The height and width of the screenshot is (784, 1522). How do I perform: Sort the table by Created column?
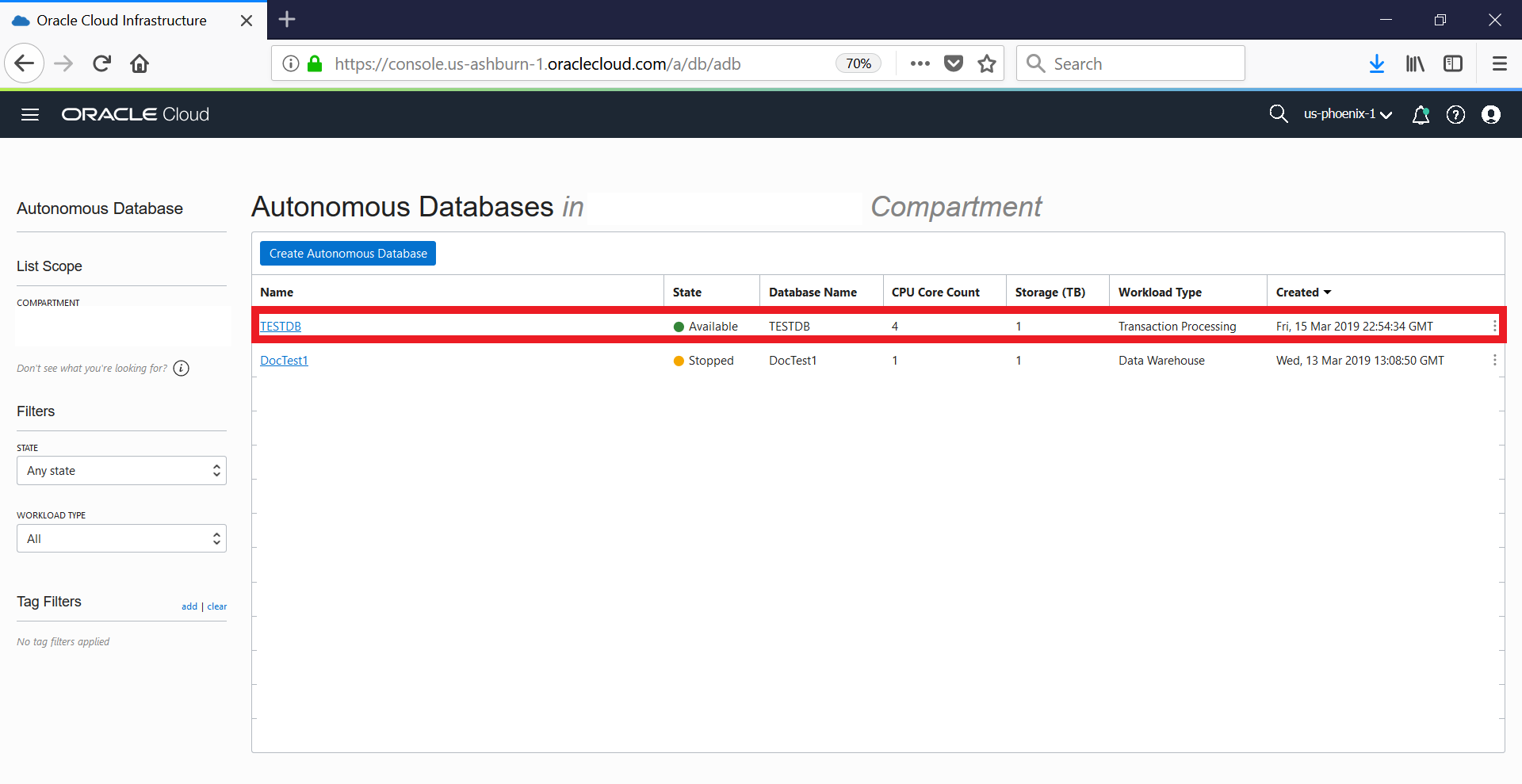[x=1303, y=293]
